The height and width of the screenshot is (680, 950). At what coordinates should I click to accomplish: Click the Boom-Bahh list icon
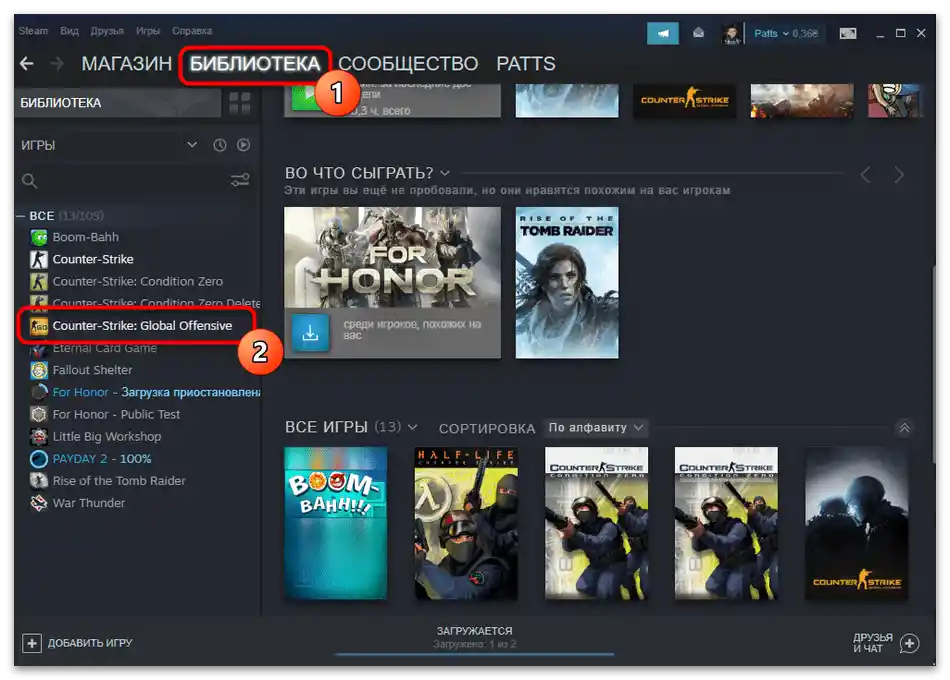39,237
